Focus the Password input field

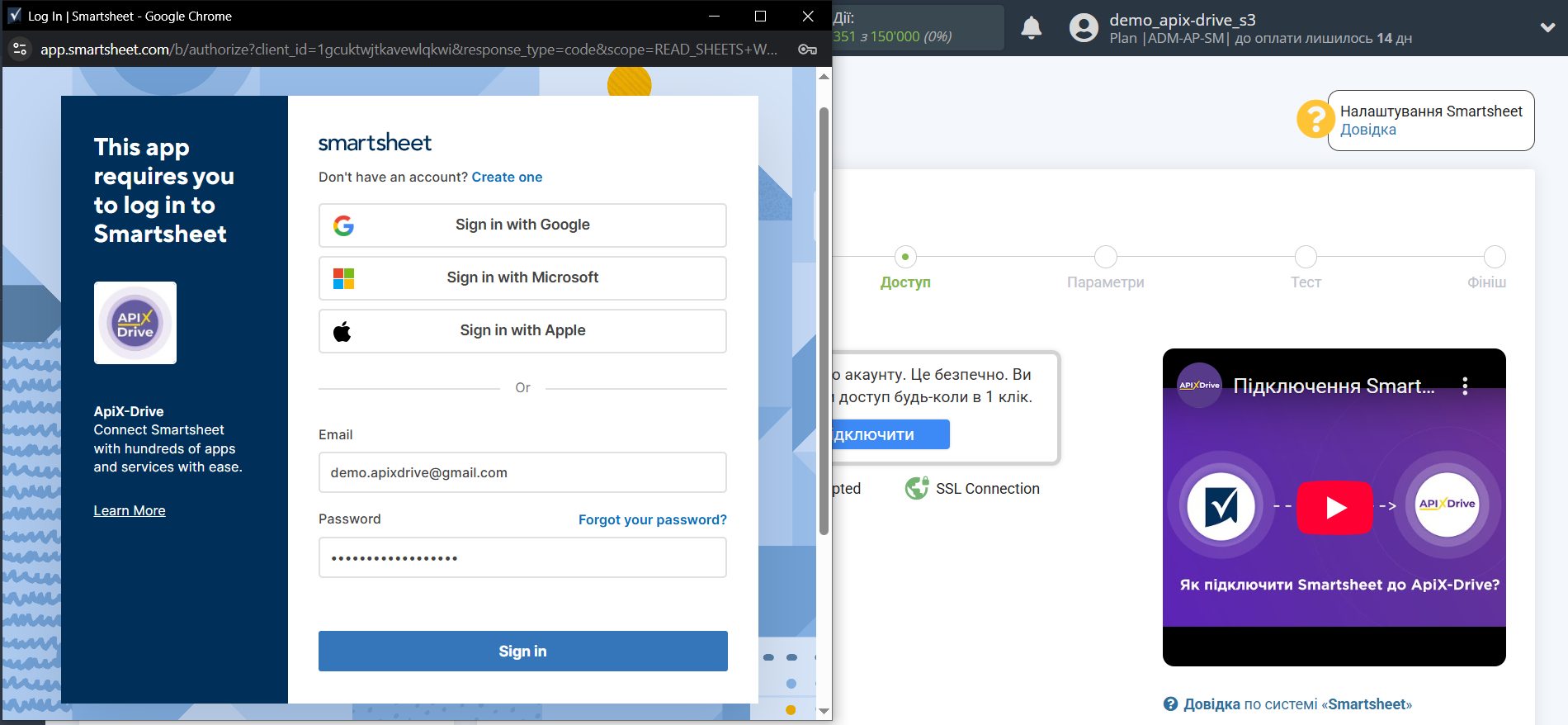coord(522,557)
